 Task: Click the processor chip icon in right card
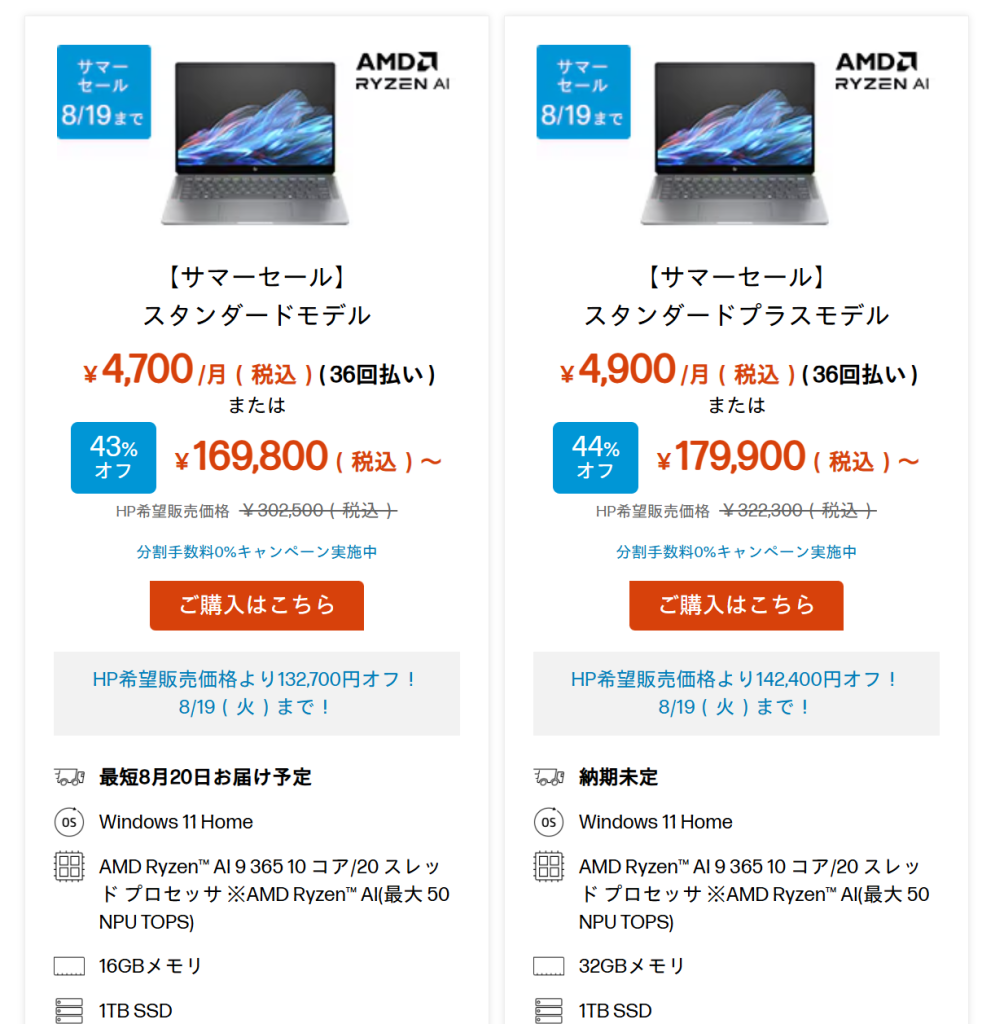(549, 866)
